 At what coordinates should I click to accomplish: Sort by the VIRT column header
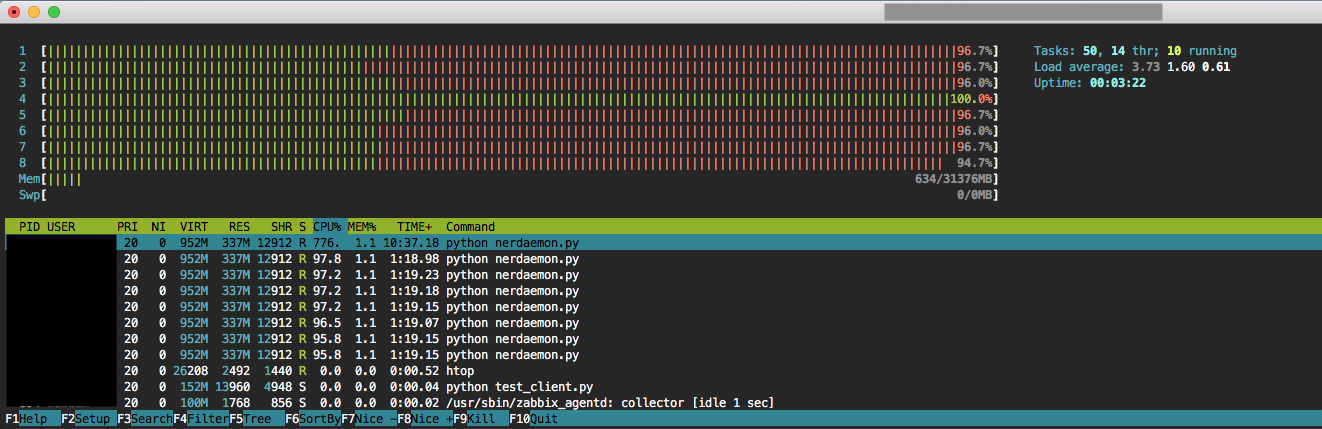(194, 227)
